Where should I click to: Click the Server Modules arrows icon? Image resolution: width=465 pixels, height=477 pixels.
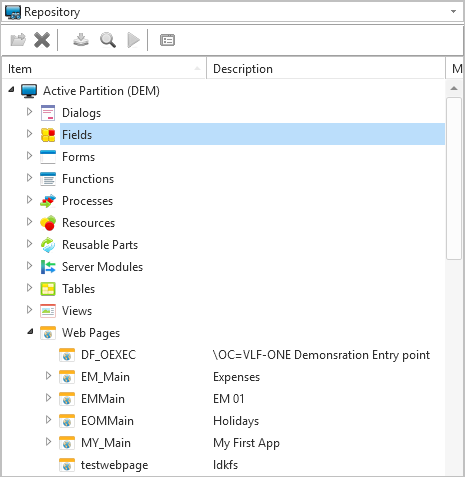48,267
